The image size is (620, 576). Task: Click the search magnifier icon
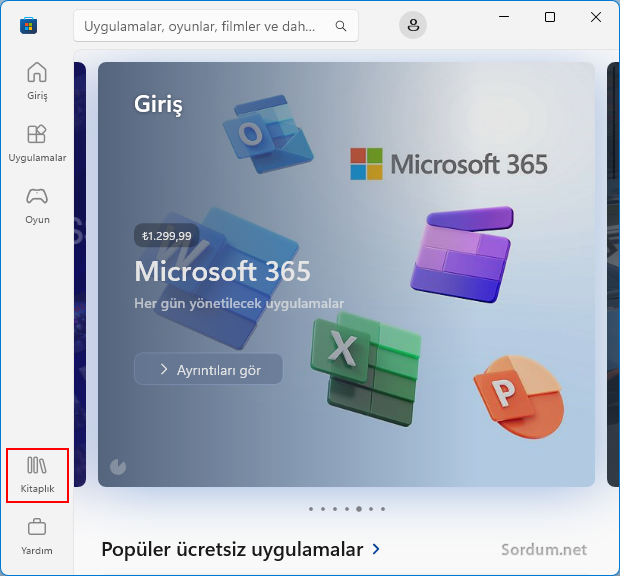click(x=341, y=26)
